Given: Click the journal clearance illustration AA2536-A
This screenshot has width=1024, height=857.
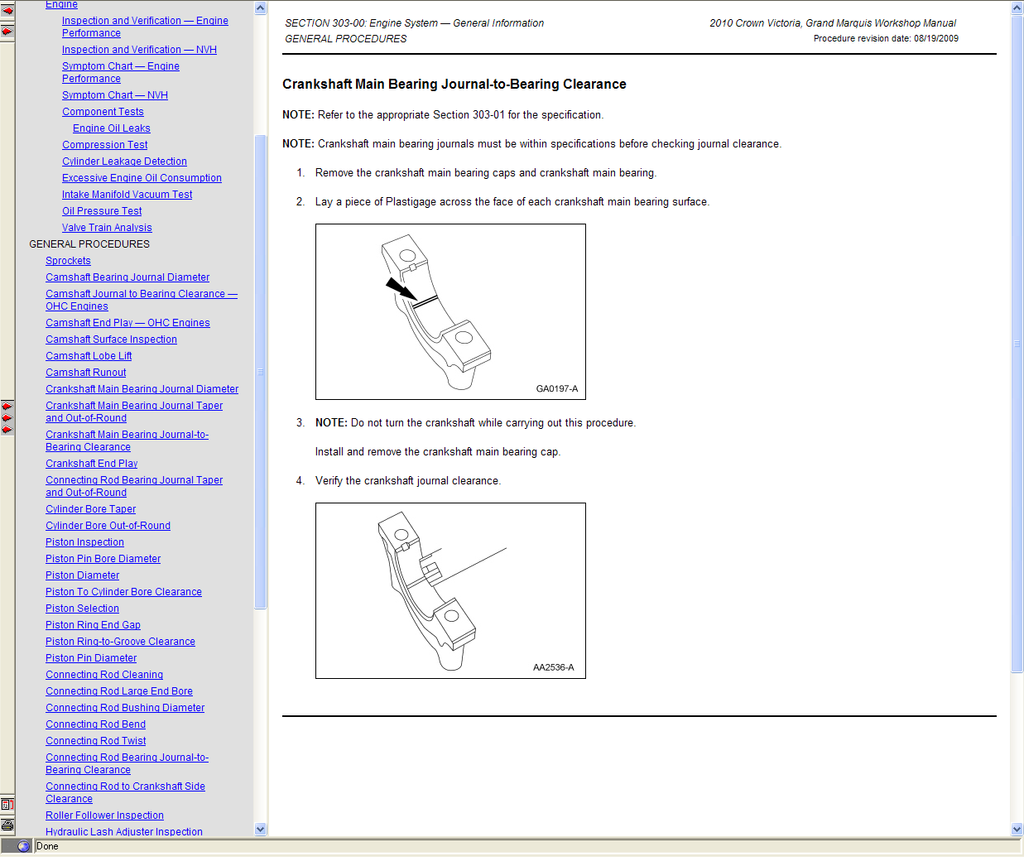Looking at the screenshot, I should (x=450, y=590).
